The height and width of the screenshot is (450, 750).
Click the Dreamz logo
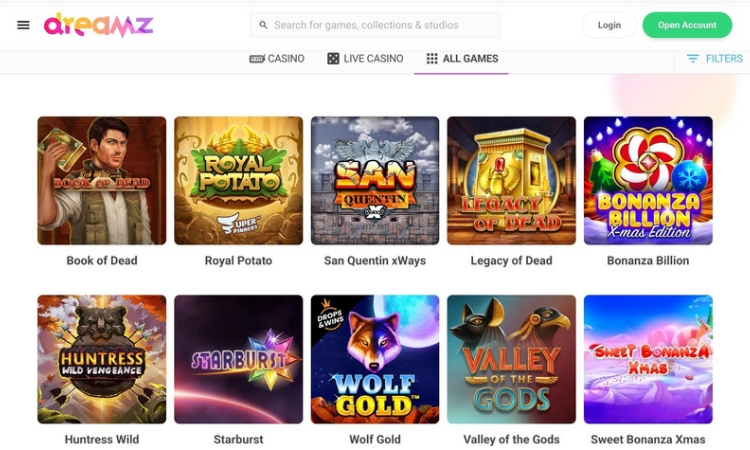[x=98, y=25]
